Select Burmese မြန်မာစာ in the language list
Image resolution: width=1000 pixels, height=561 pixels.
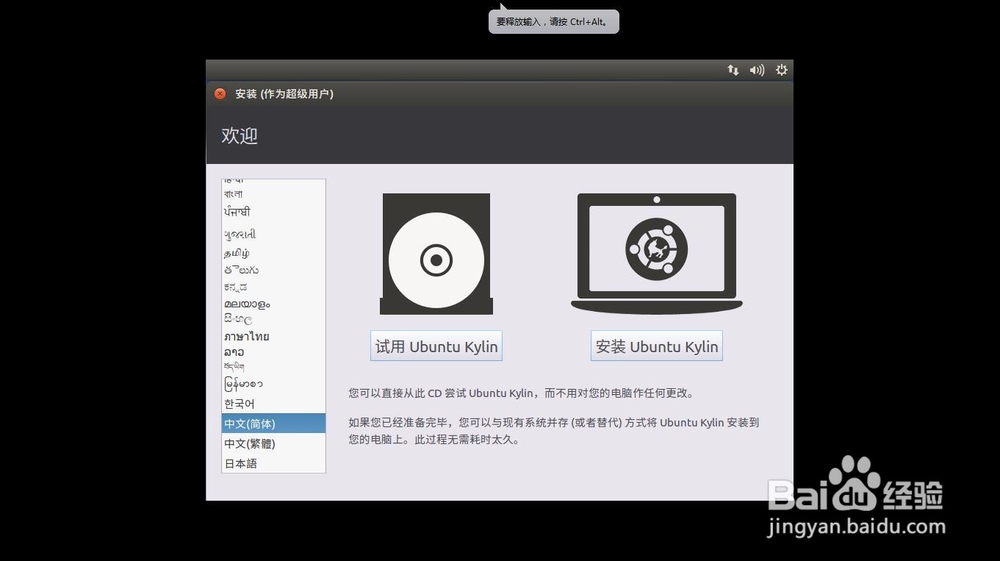pyautogui.click(x=274, y=384)
